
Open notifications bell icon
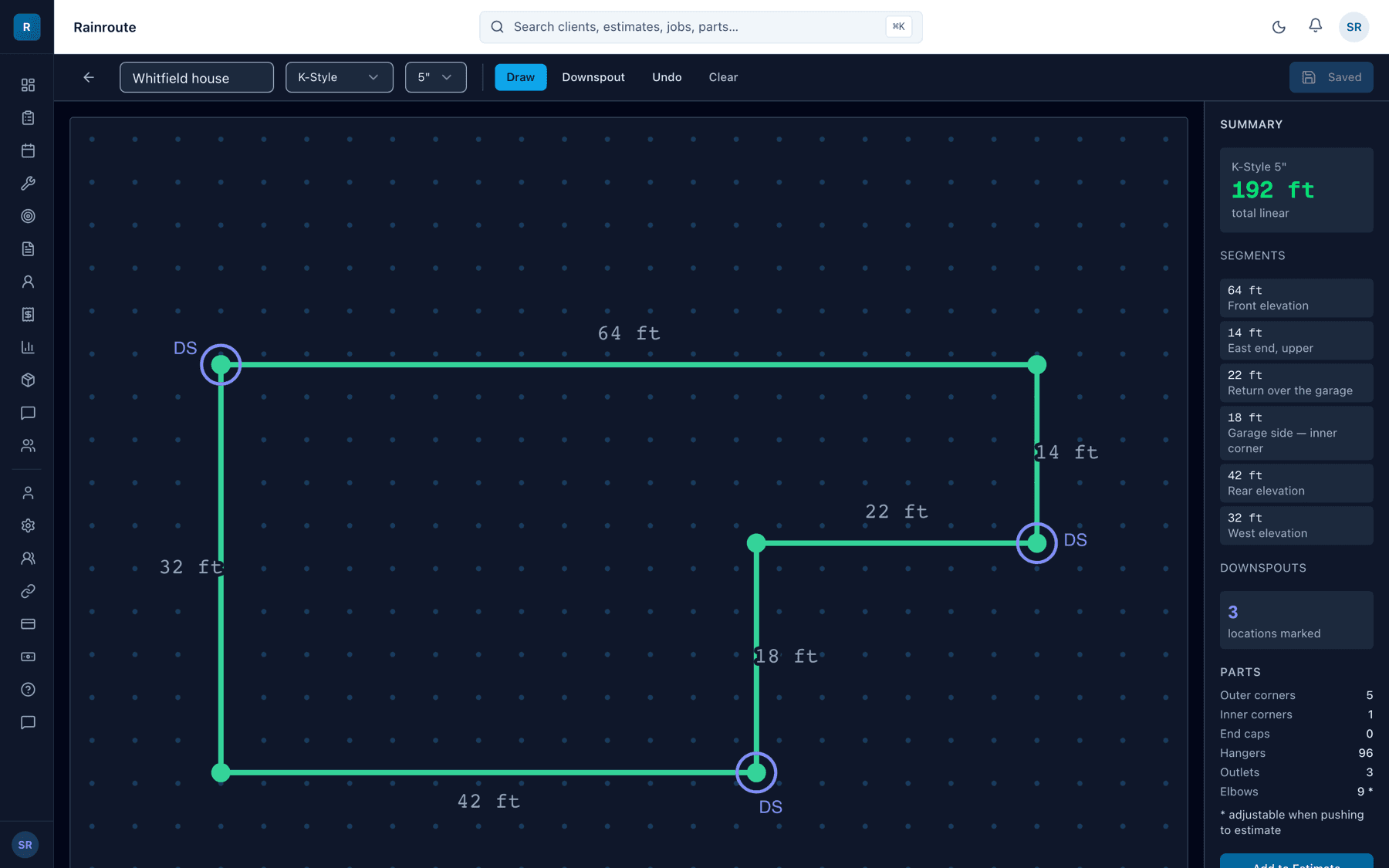coord(1316,26)
